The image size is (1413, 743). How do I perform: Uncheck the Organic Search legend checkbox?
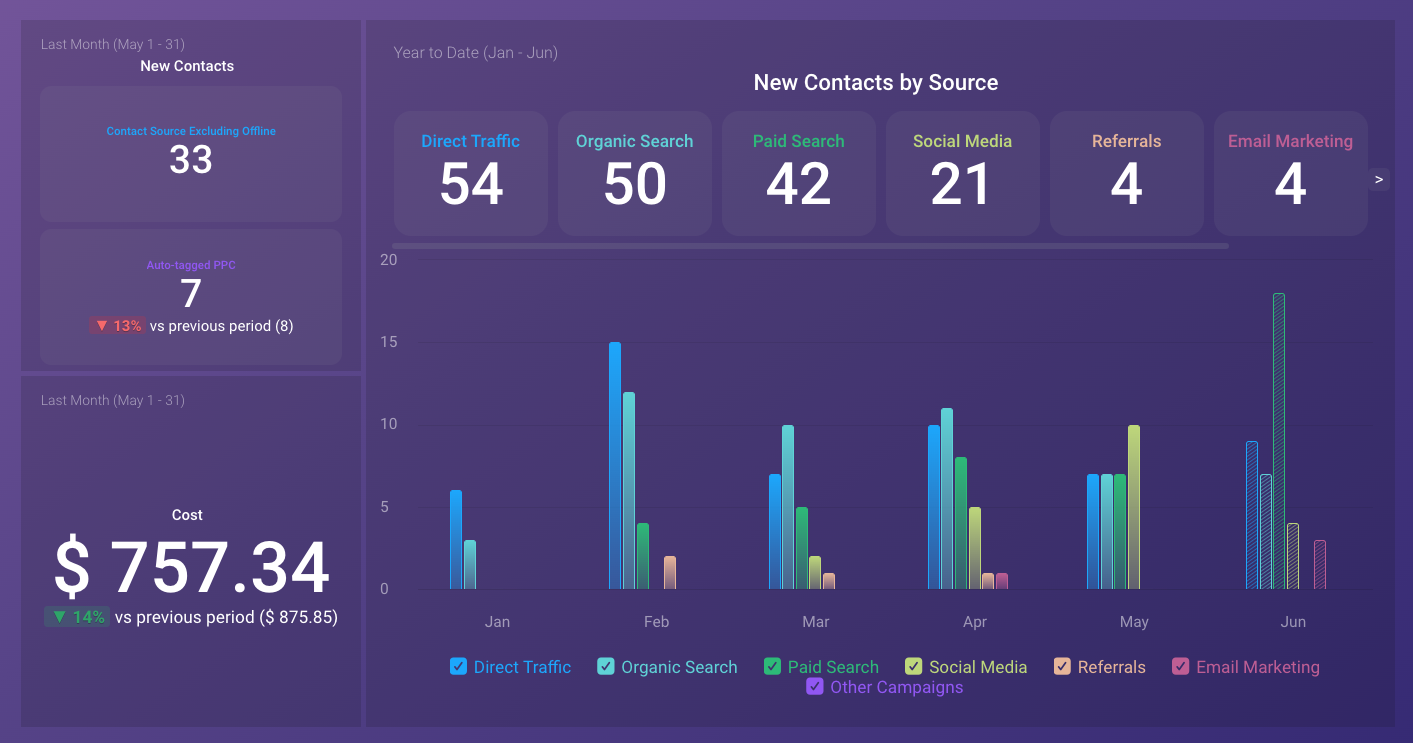pos(606,667)
